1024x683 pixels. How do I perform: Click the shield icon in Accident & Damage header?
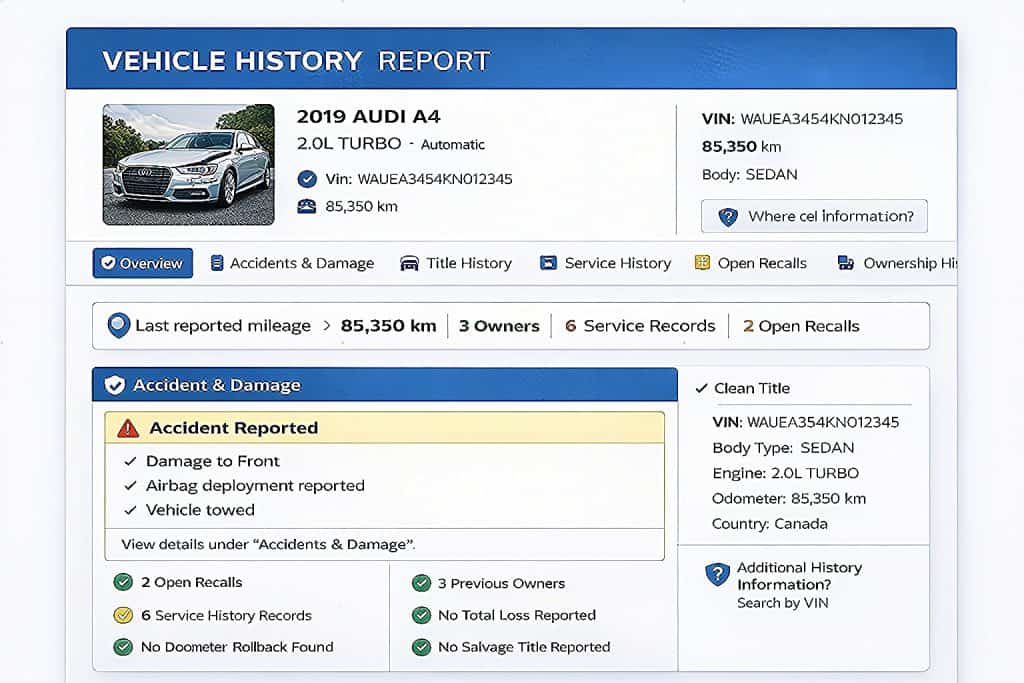[x=115, y=385]
